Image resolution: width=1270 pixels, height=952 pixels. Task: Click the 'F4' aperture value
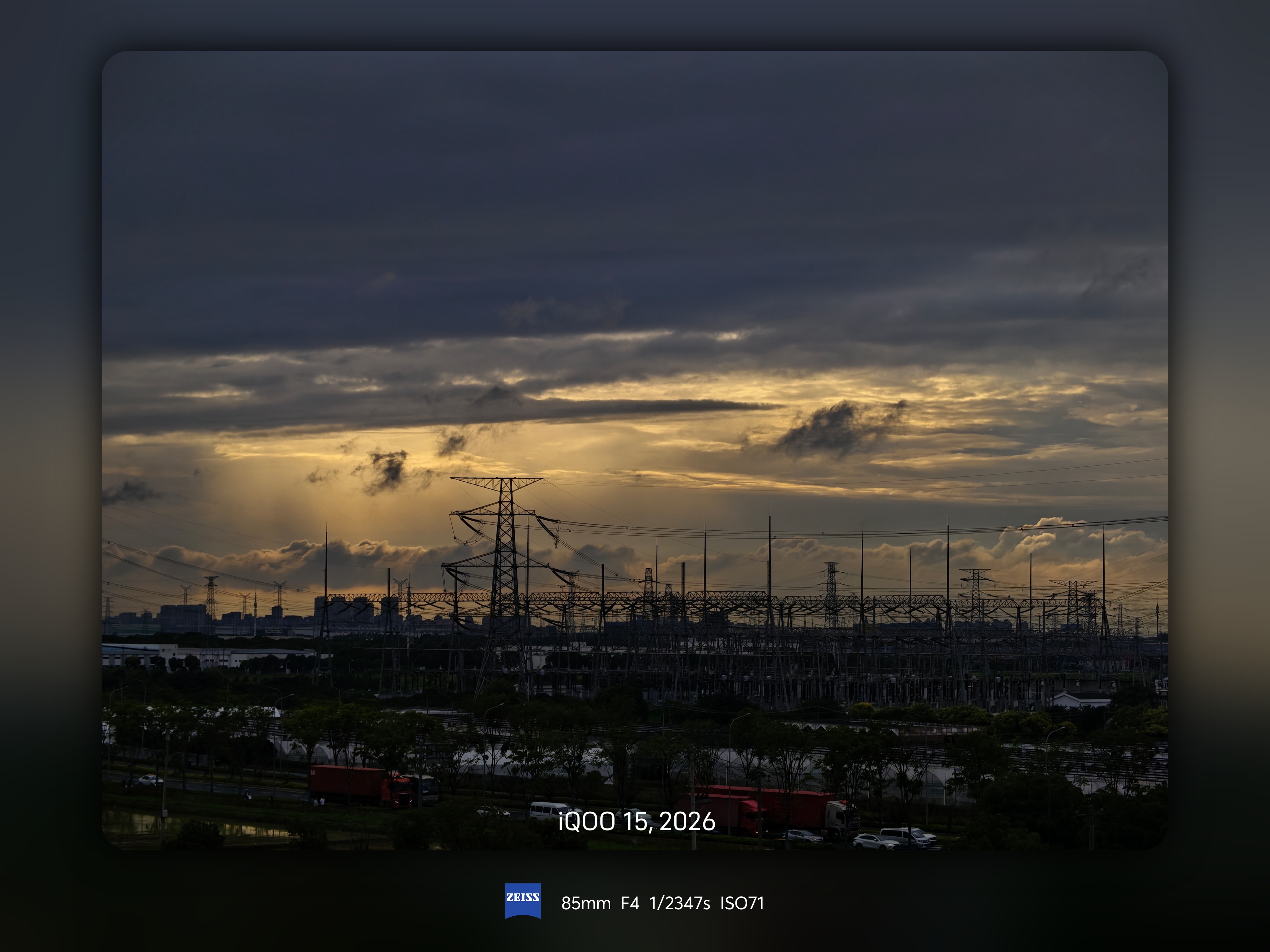[630, 903]
